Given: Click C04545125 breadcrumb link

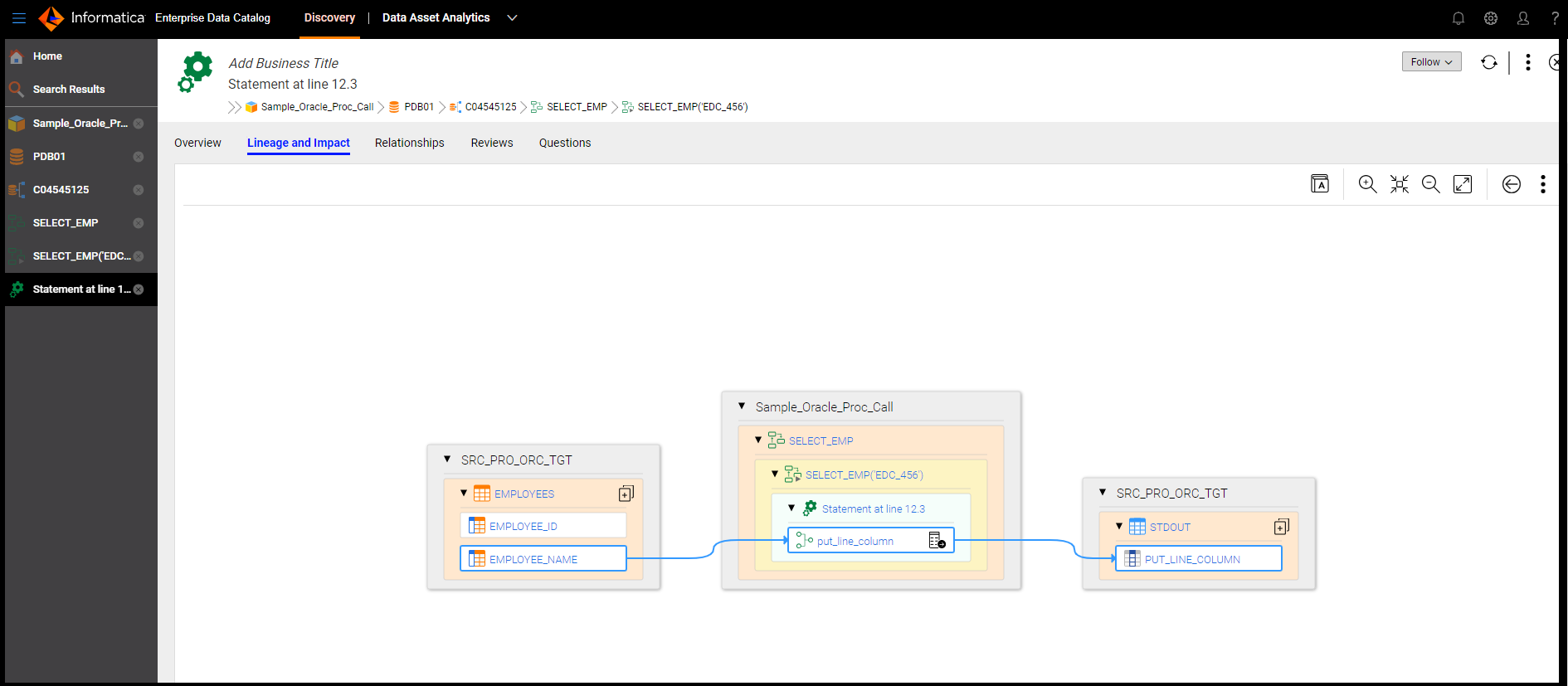Looking at the screenshot, I should coord(490,107).
